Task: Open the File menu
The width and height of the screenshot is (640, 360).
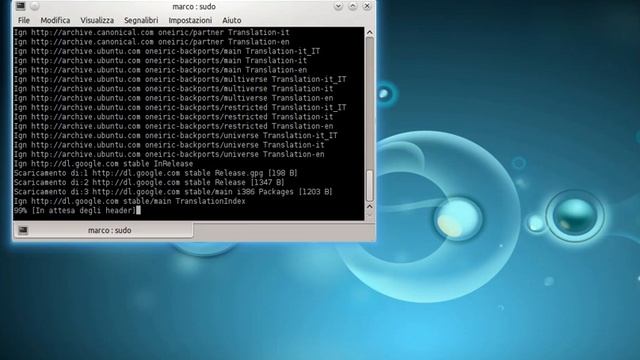Action: click(x=24, y=20)
